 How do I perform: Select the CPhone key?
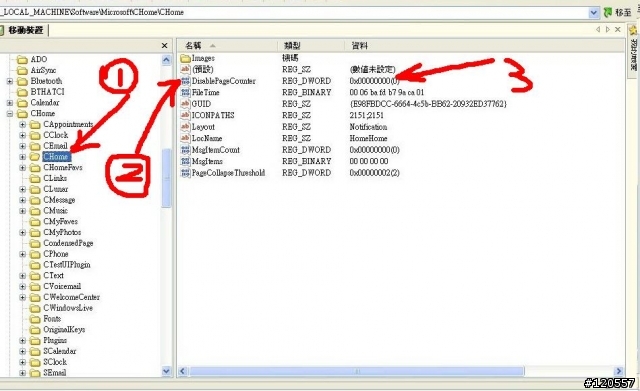pos(56,254)
